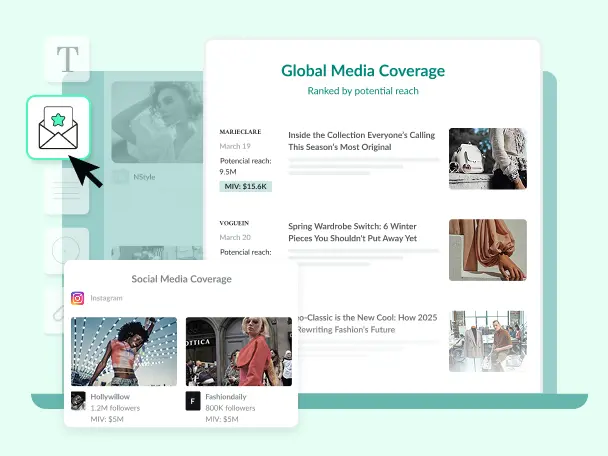Select the text lines block icon
608x456 pixels.
[x=66, y=190]
